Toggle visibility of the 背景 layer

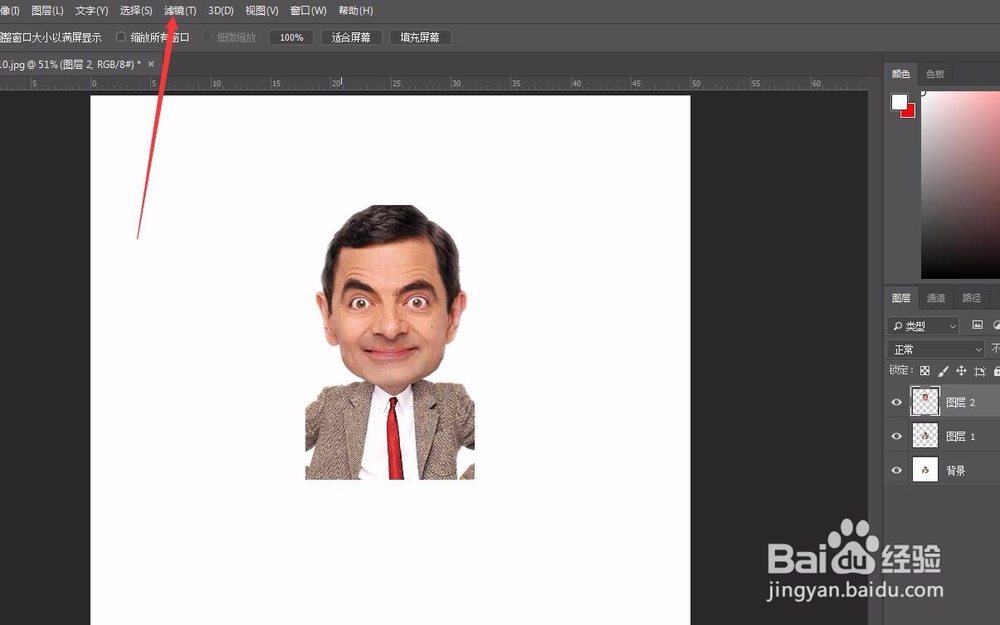click(896, 470)
